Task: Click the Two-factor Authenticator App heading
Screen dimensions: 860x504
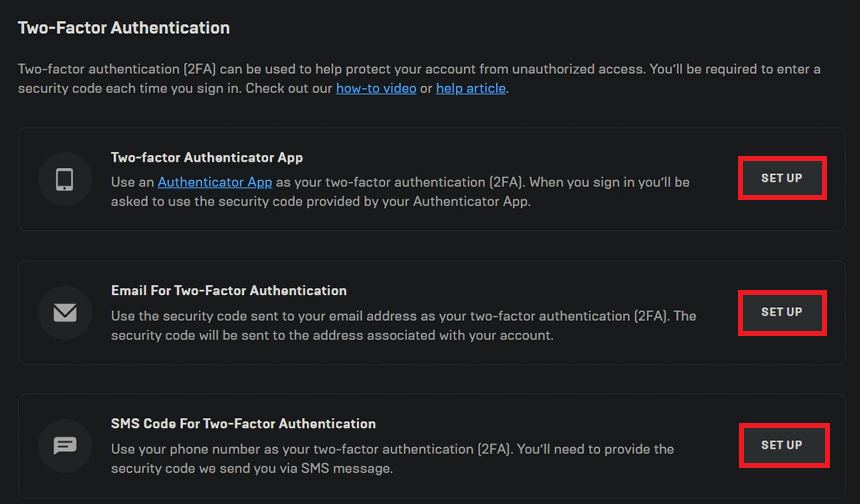Action: [207, 157]
